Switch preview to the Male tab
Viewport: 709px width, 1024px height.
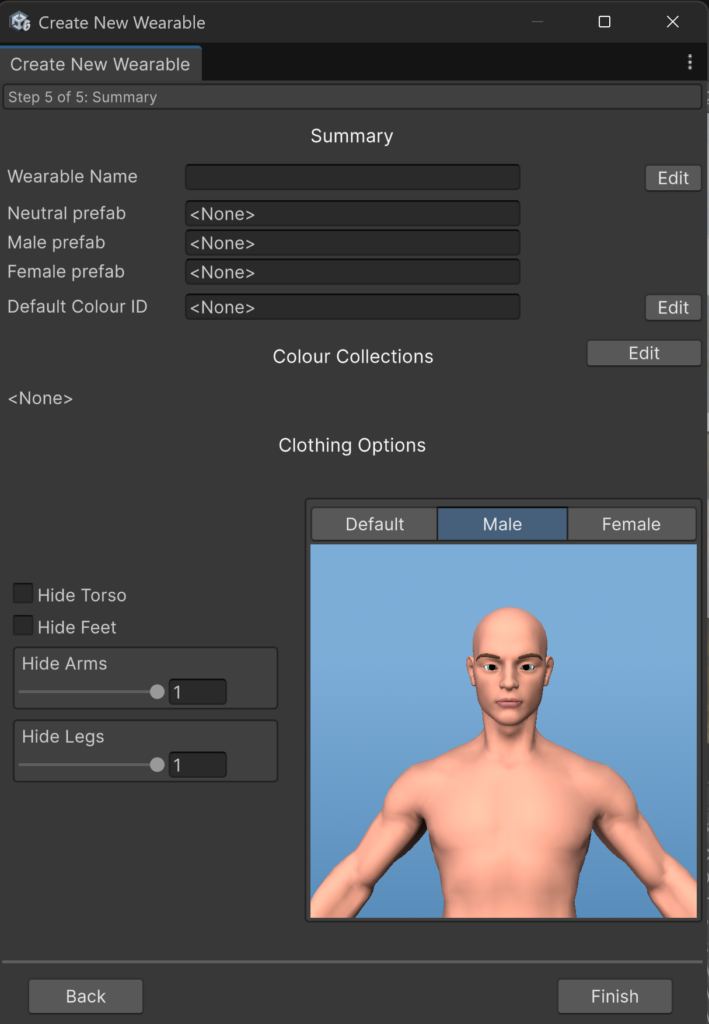tap(502, 524)
